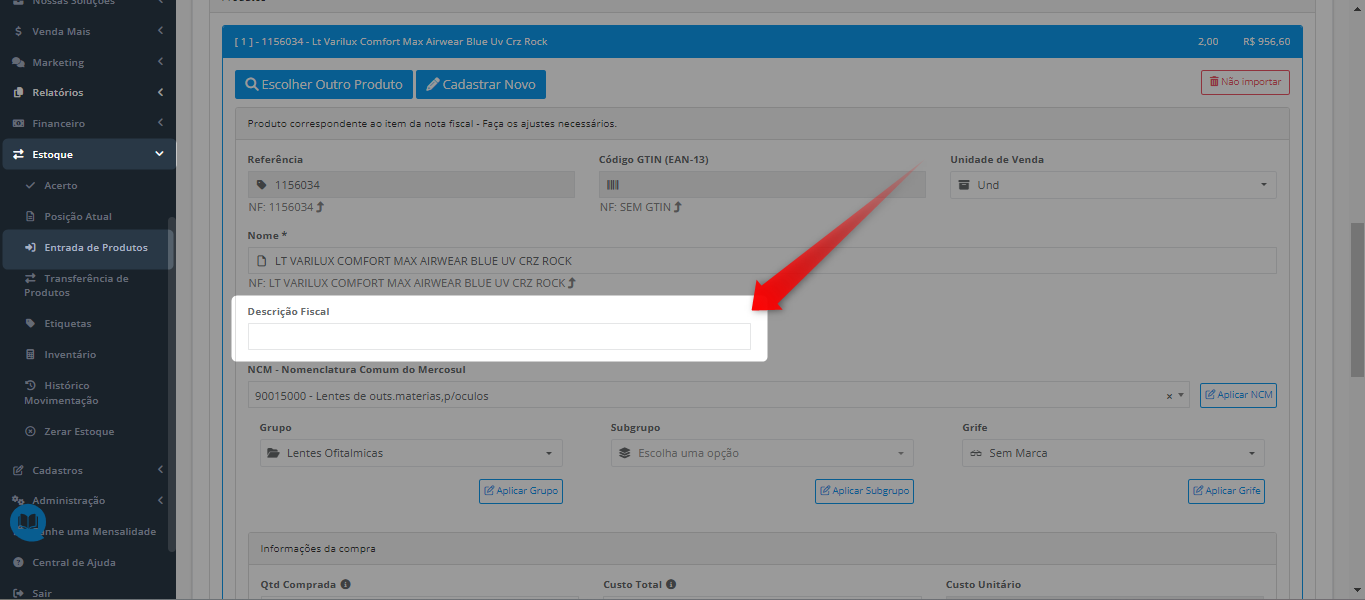Click the Zerar Estoque circle-x icon
This screenshot has height=600, width=1365.
coord(30,432)
